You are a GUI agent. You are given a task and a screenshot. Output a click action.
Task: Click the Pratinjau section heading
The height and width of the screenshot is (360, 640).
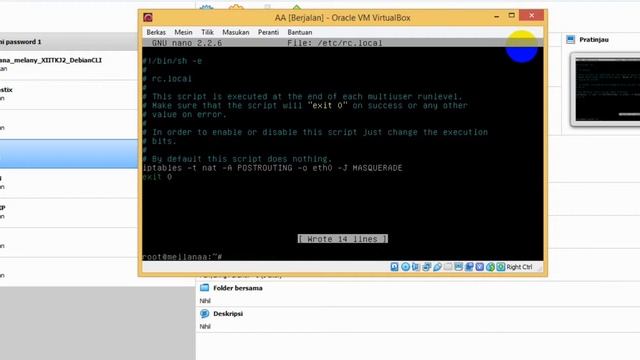594,40
